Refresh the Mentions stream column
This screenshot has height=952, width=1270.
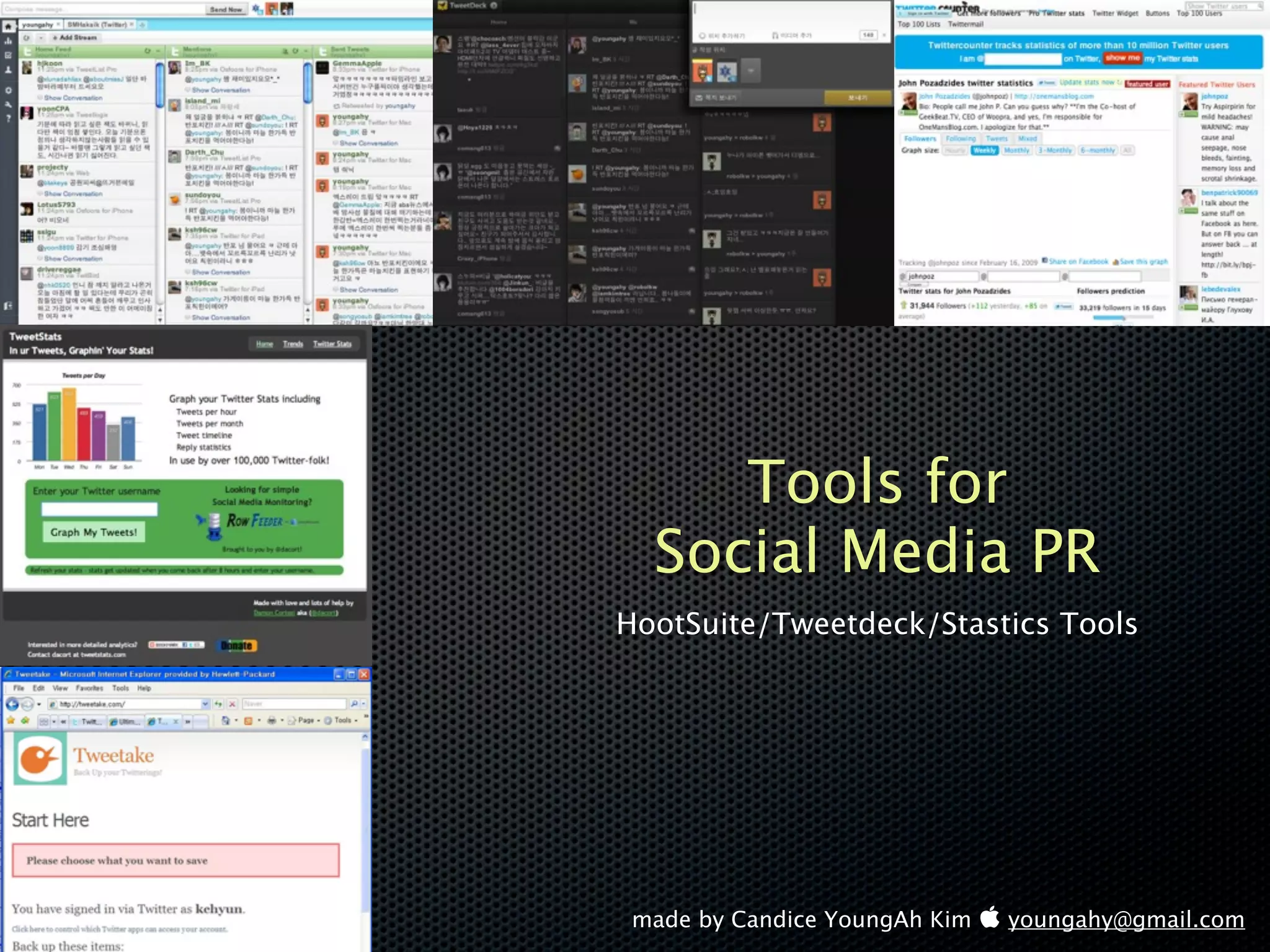296,51
